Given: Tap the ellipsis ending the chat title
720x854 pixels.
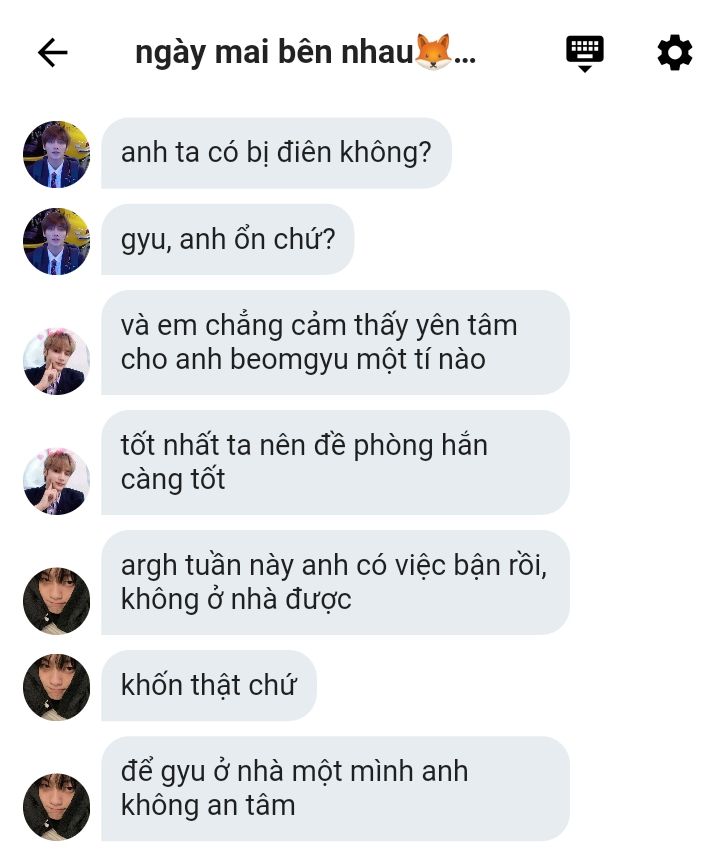Looking at the screenshot, I should click(x=465, y=59).
